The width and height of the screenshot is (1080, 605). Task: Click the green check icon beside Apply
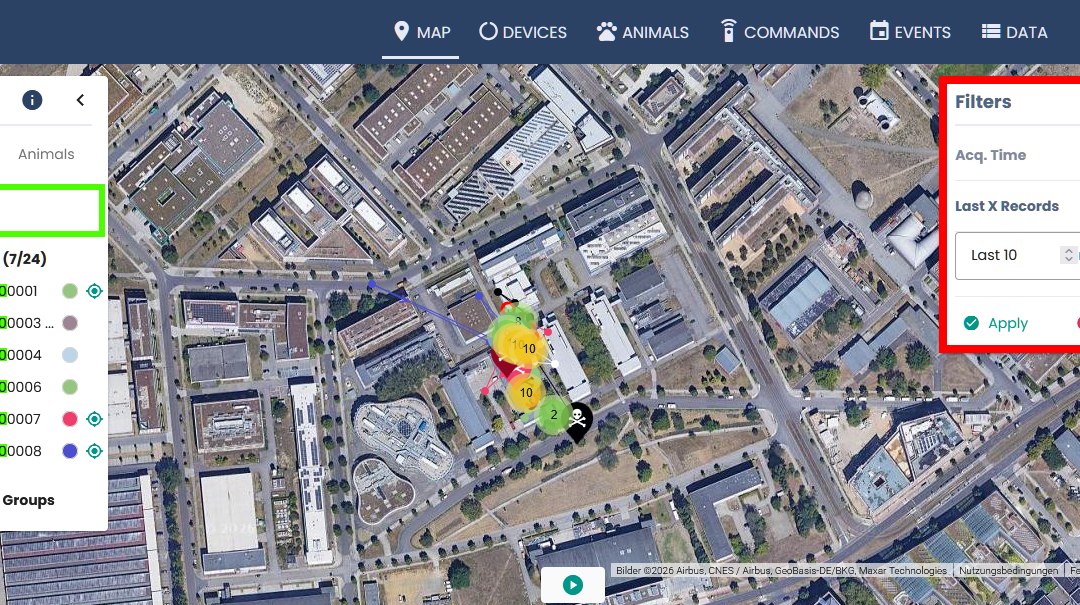pos(971,323)
